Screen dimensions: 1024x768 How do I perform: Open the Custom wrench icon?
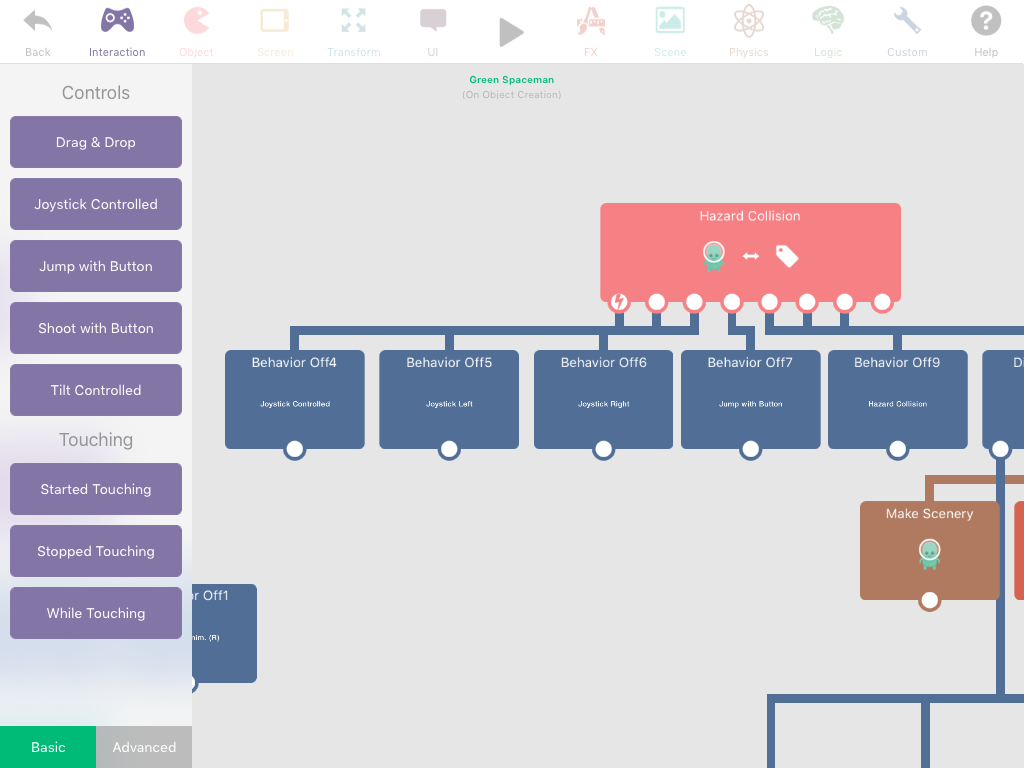[x=907, y=21]
